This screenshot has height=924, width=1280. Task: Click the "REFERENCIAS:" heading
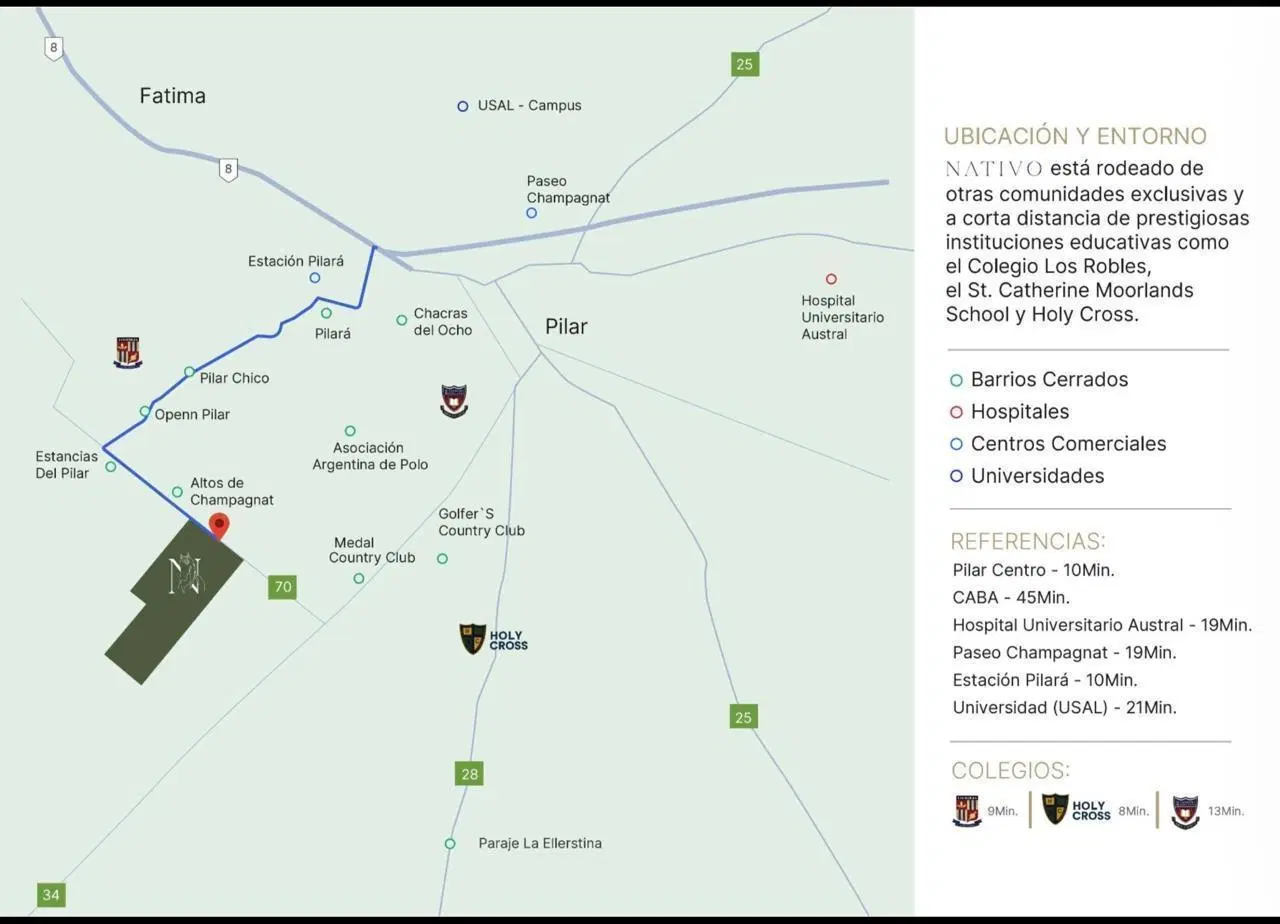pos(1028,542)
